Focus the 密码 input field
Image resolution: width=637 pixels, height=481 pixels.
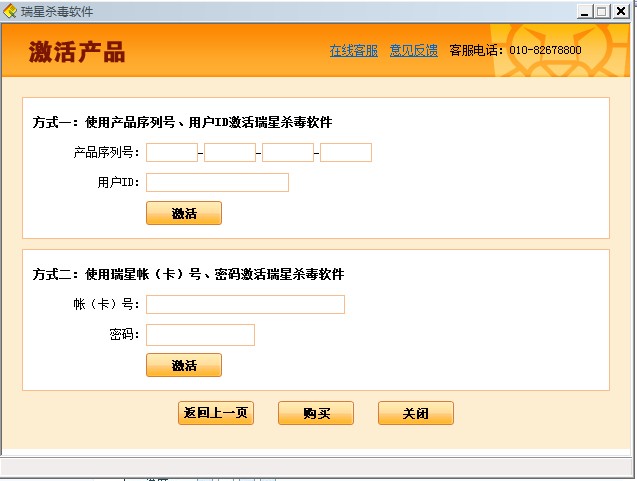coord(200,335)
